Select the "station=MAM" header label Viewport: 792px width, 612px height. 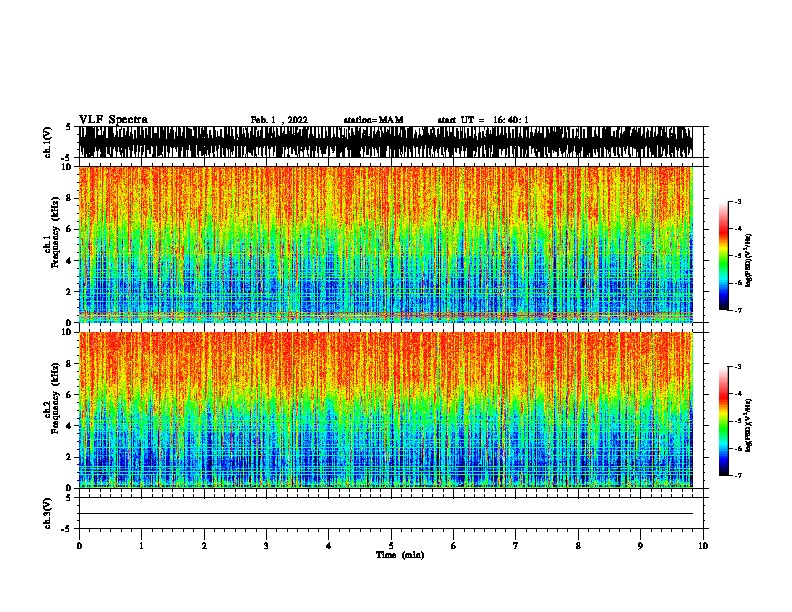[x=373, y=120]
